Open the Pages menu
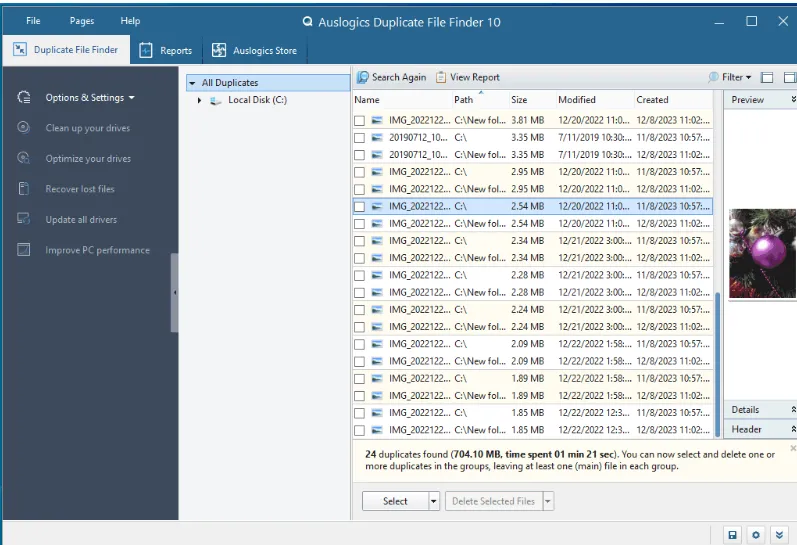This screenshot has width=797, height=545. [82, 21]
